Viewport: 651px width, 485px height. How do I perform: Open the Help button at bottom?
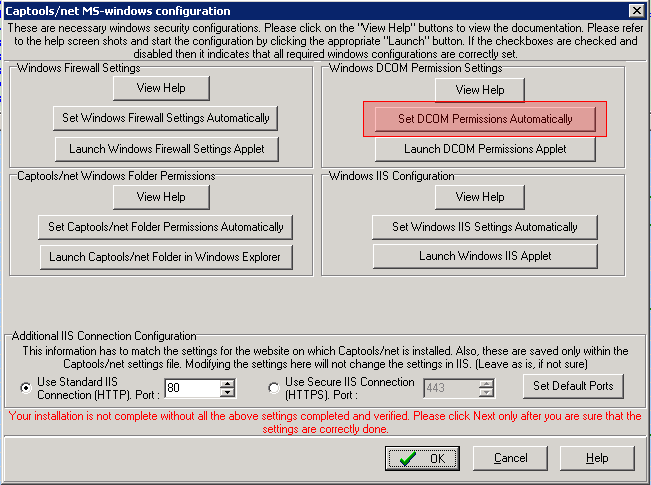(597, 458)
